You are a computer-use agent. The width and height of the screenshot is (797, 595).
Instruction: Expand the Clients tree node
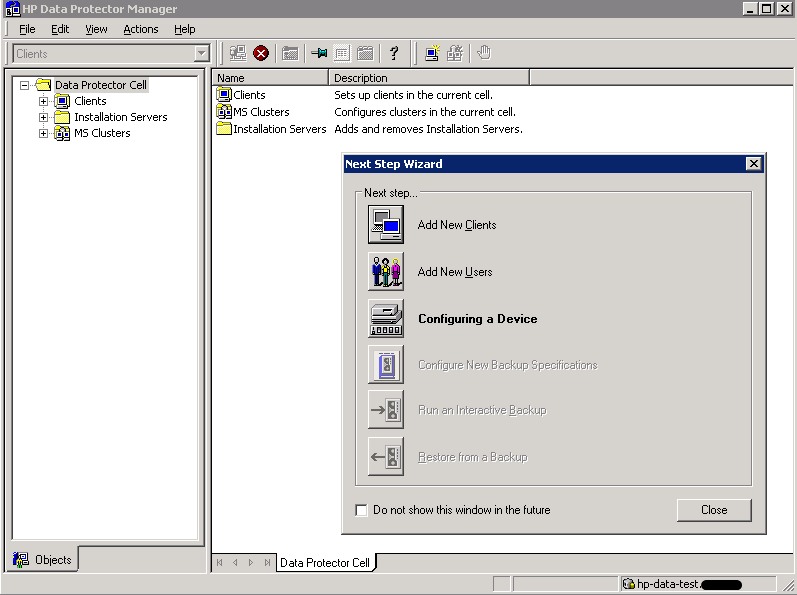point(43,101)
